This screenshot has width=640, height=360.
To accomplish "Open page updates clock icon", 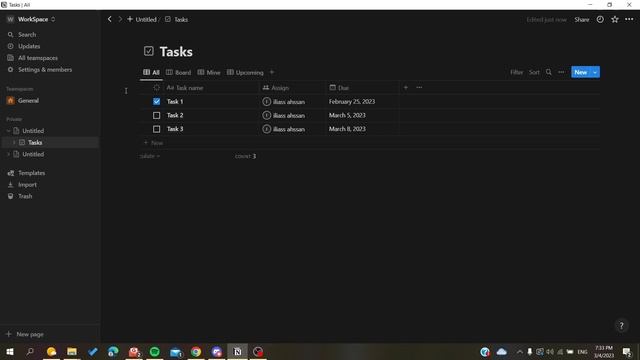I will (600, 19).
